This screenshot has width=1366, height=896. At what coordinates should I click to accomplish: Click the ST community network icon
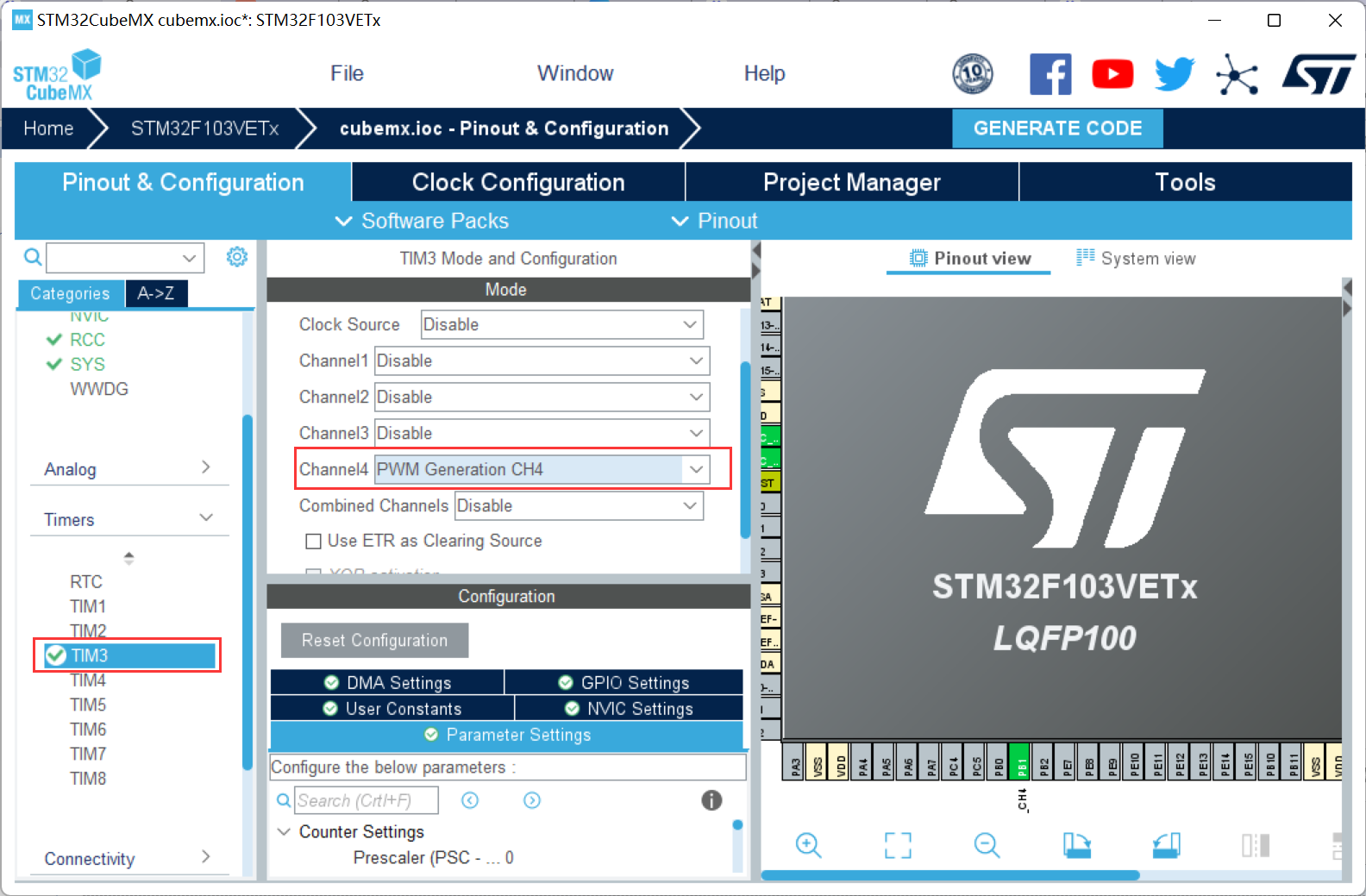1238,74
